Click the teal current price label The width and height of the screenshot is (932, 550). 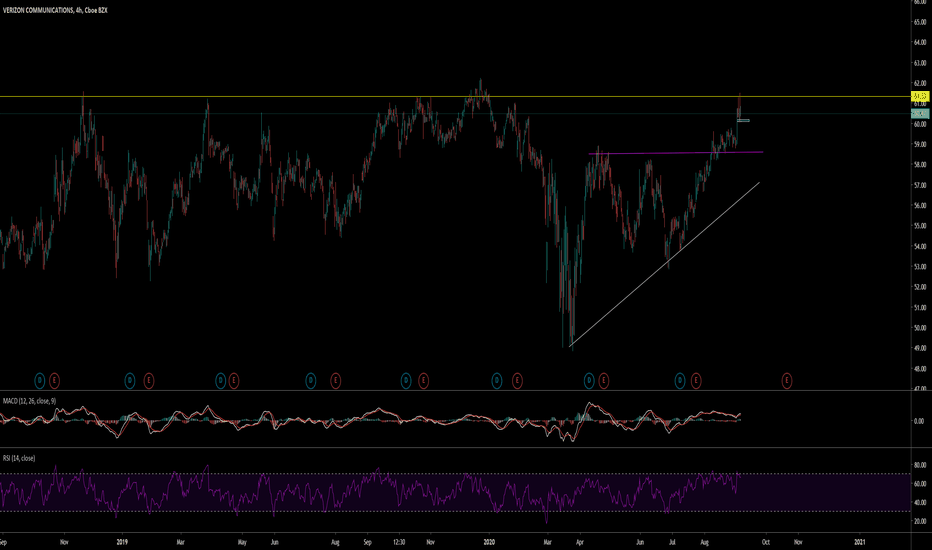pos(920,114)
